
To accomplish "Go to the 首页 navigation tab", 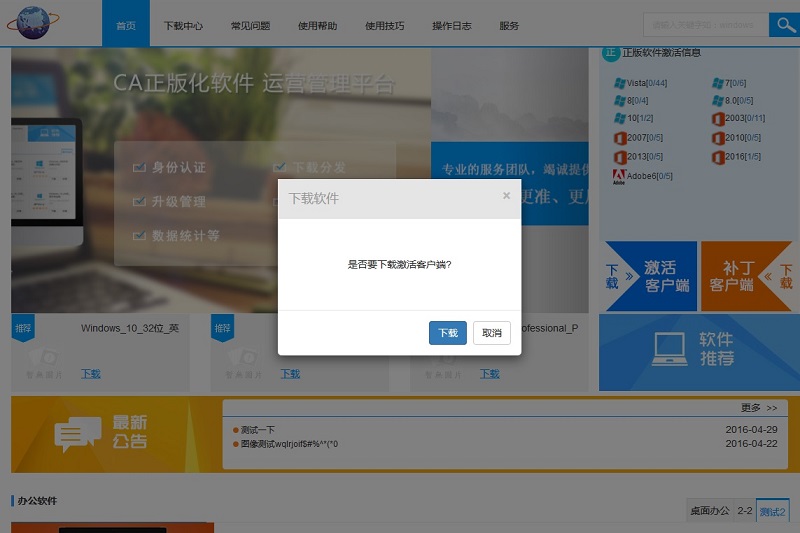I will pyautogui.click(x=126, y=26).
